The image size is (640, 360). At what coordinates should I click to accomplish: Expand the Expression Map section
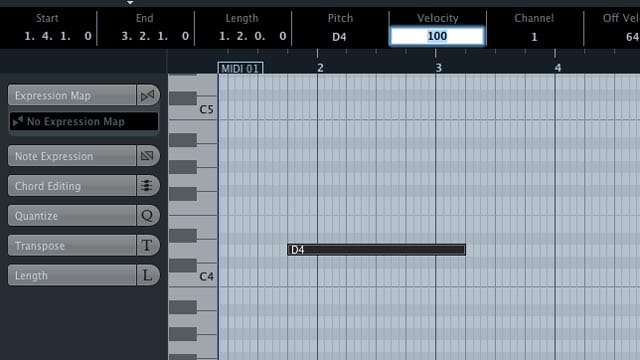tap(72, 96)
